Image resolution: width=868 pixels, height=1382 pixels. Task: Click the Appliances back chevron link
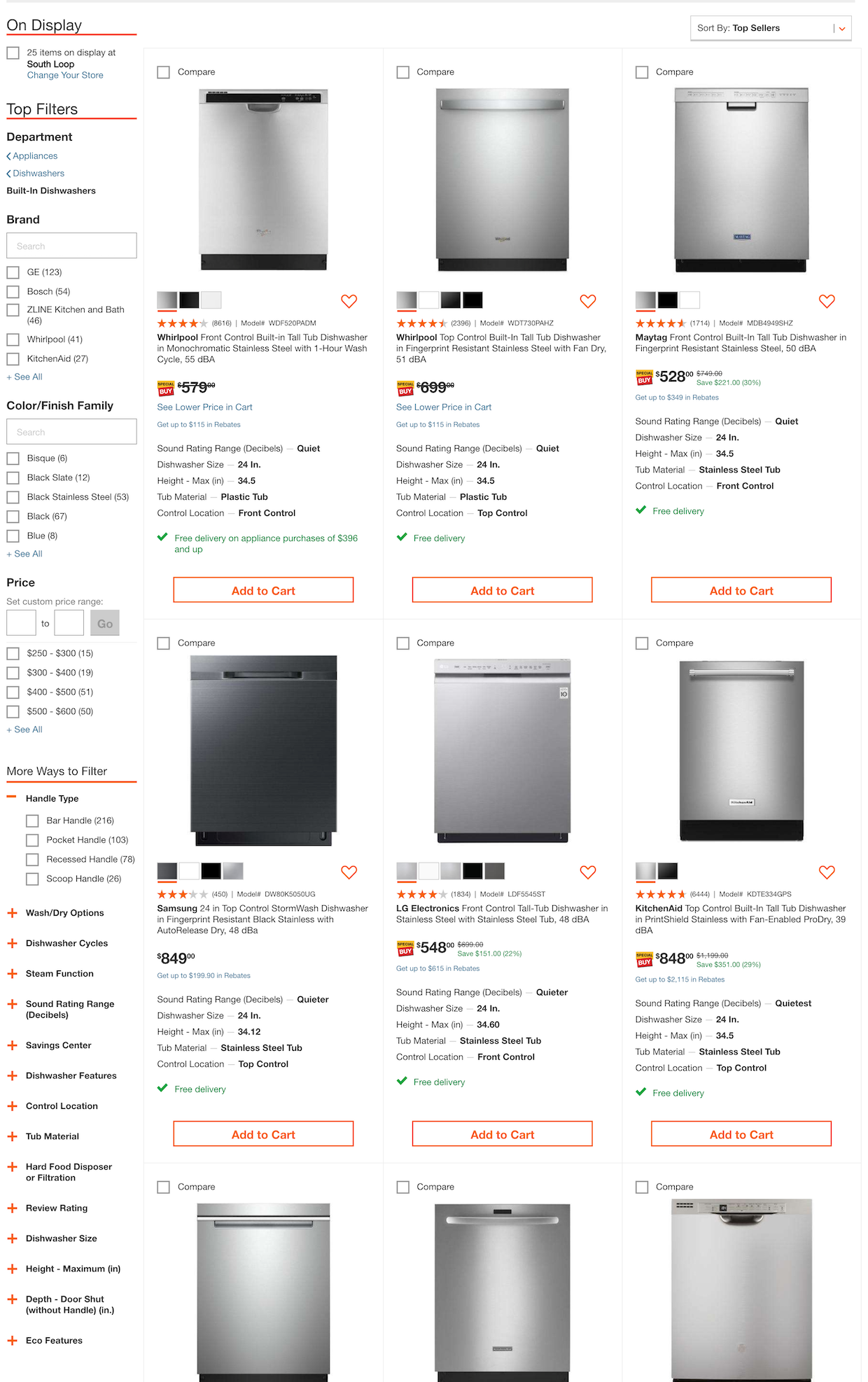click(x=32, y=156)
